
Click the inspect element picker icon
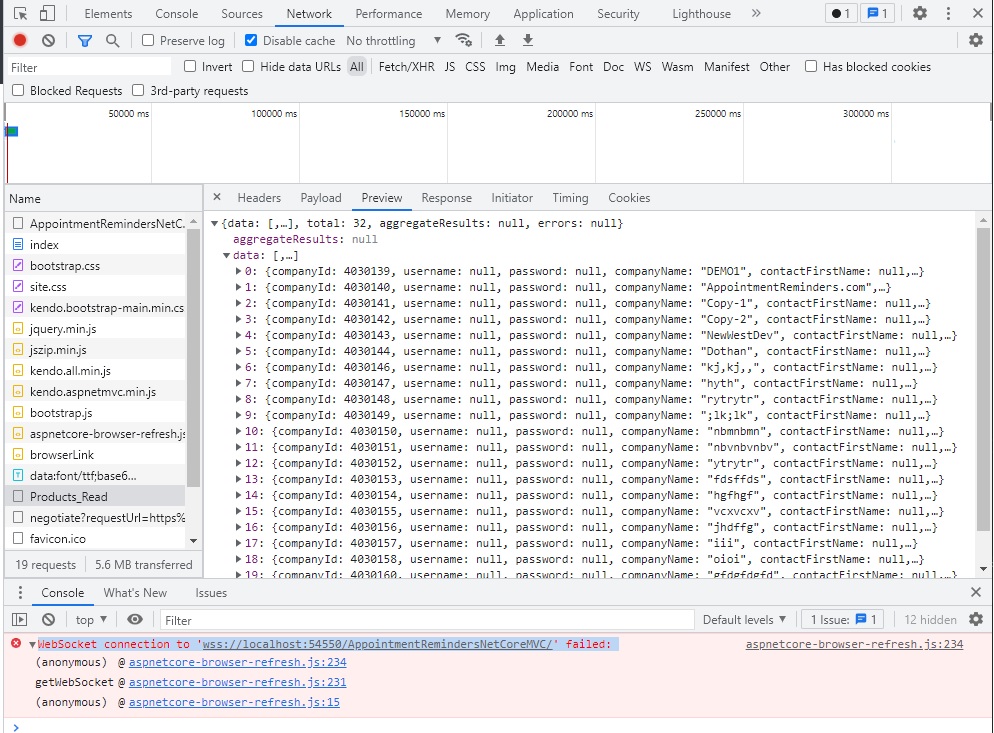pyautogui.click(x=21, y=14)
